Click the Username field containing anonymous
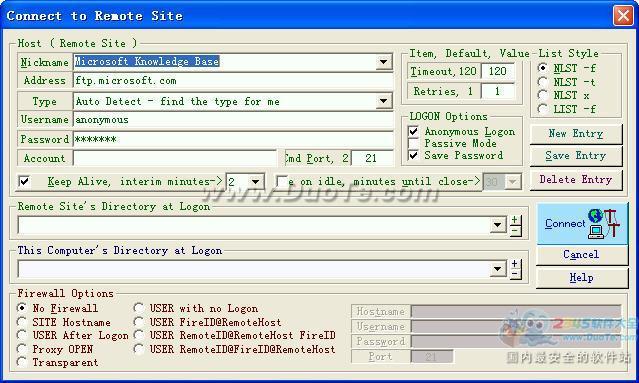The width and height of the screenshot is (639, 383). [x=233, y=120]
